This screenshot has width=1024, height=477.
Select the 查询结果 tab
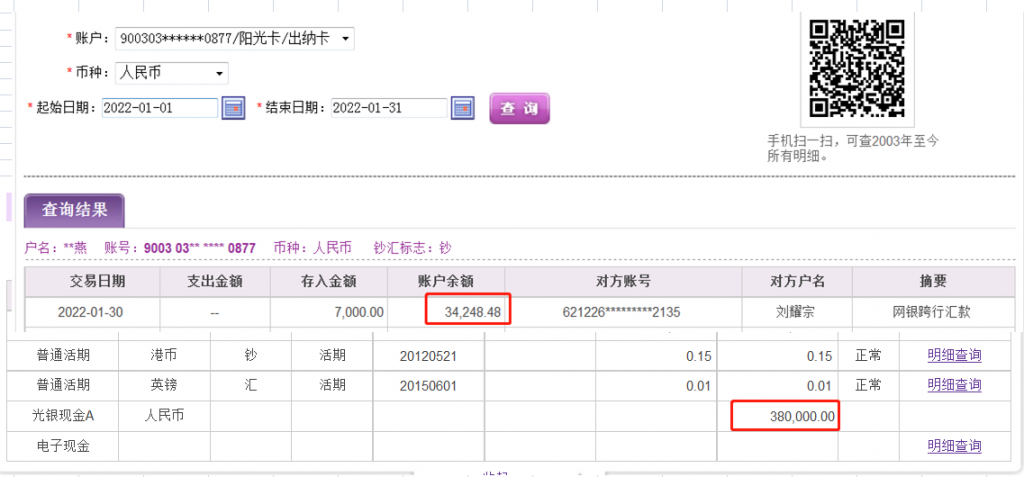pyautogui.click(x=74, y=210)
